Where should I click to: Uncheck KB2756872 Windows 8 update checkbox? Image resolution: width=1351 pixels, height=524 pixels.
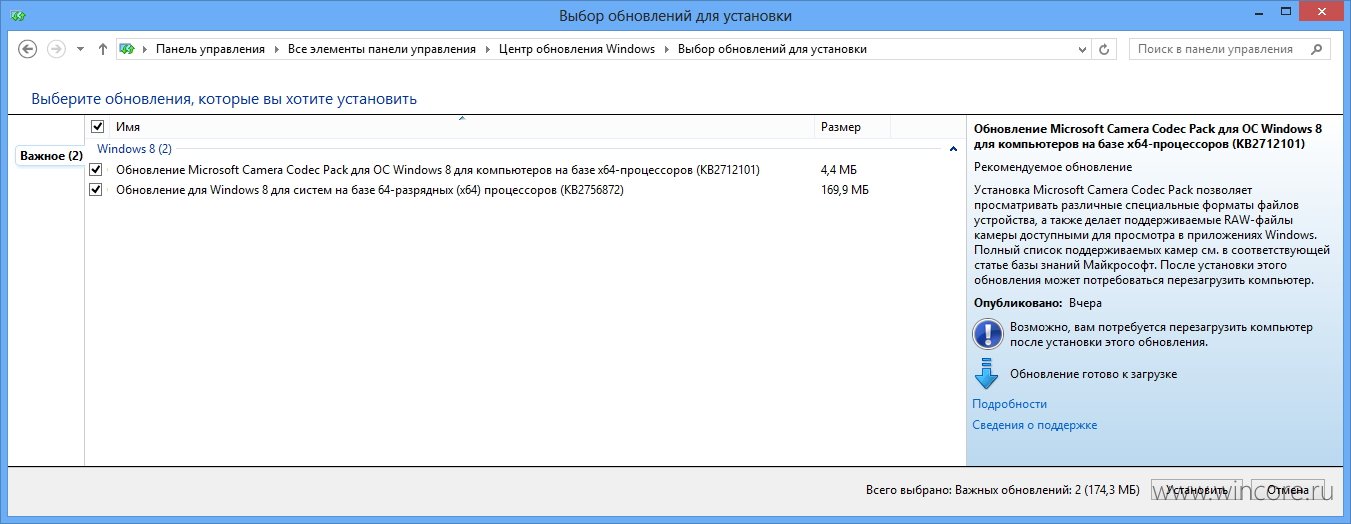tap(96, 190)
